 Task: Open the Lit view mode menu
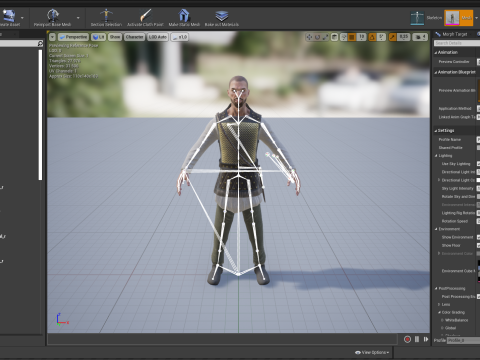(98, 37)
